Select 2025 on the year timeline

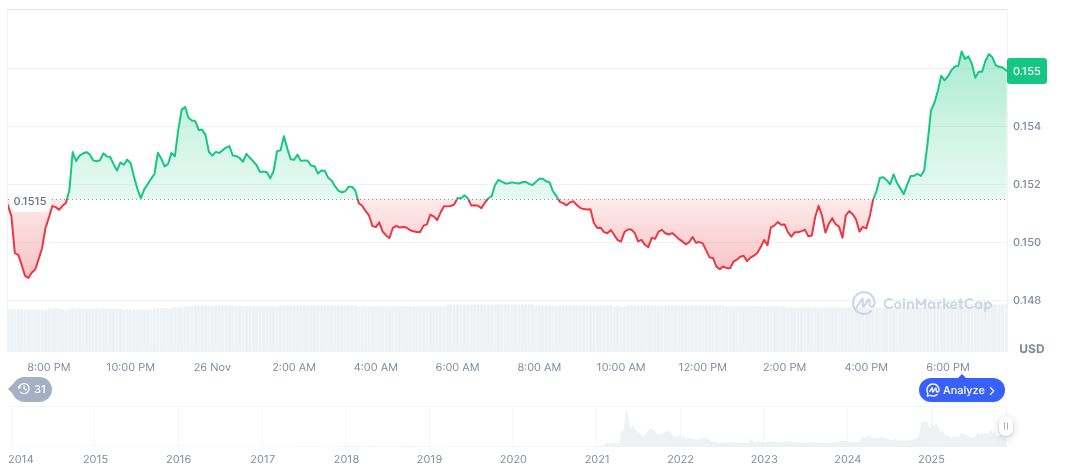coord(932,459)
